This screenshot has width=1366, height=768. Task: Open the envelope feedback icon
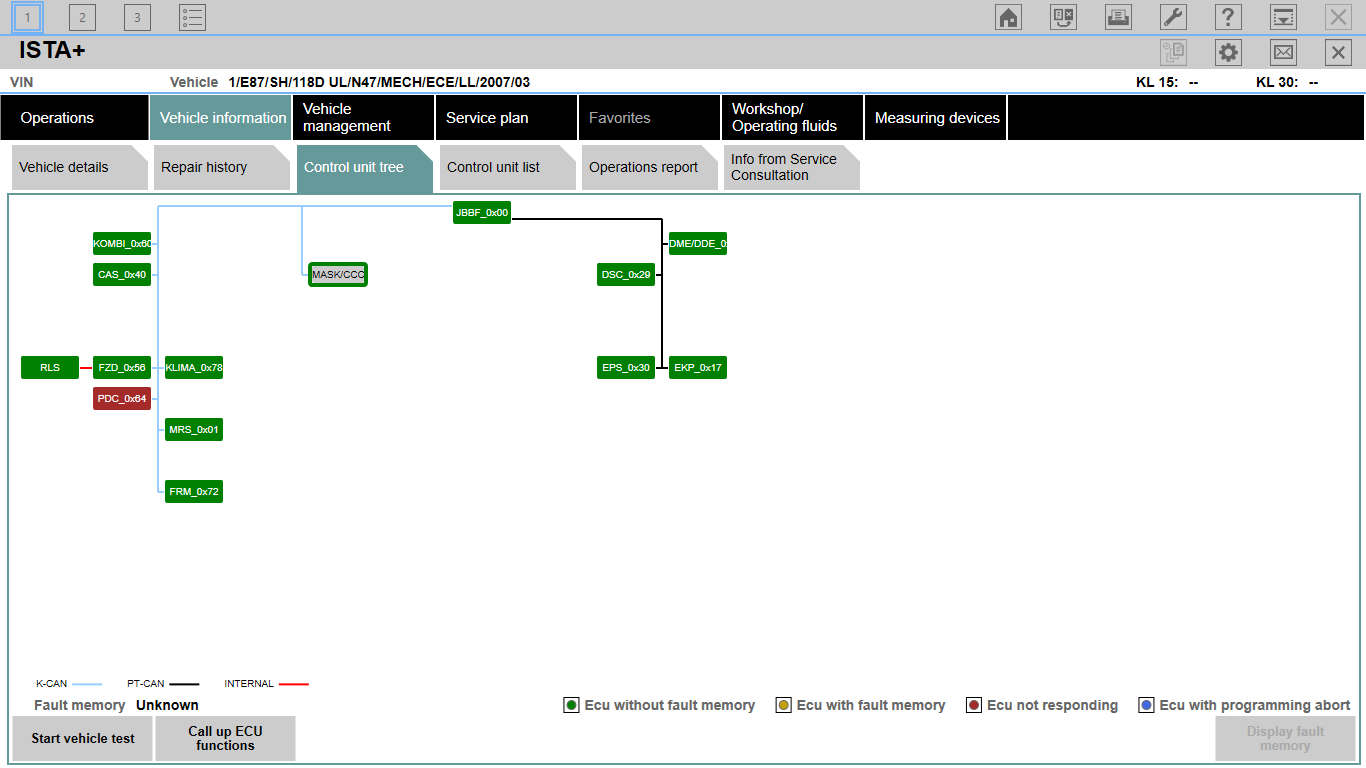(1283, 53)
